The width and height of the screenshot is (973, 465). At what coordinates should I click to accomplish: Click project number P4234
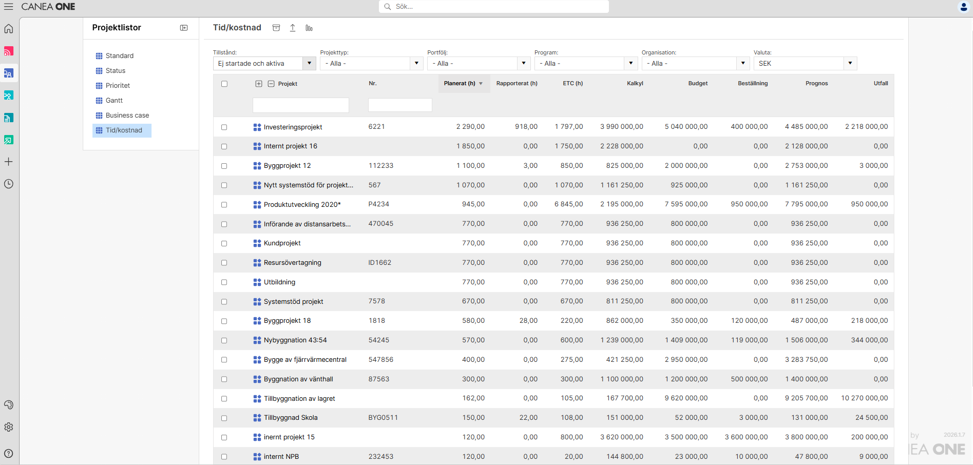(x=379, y=204)
